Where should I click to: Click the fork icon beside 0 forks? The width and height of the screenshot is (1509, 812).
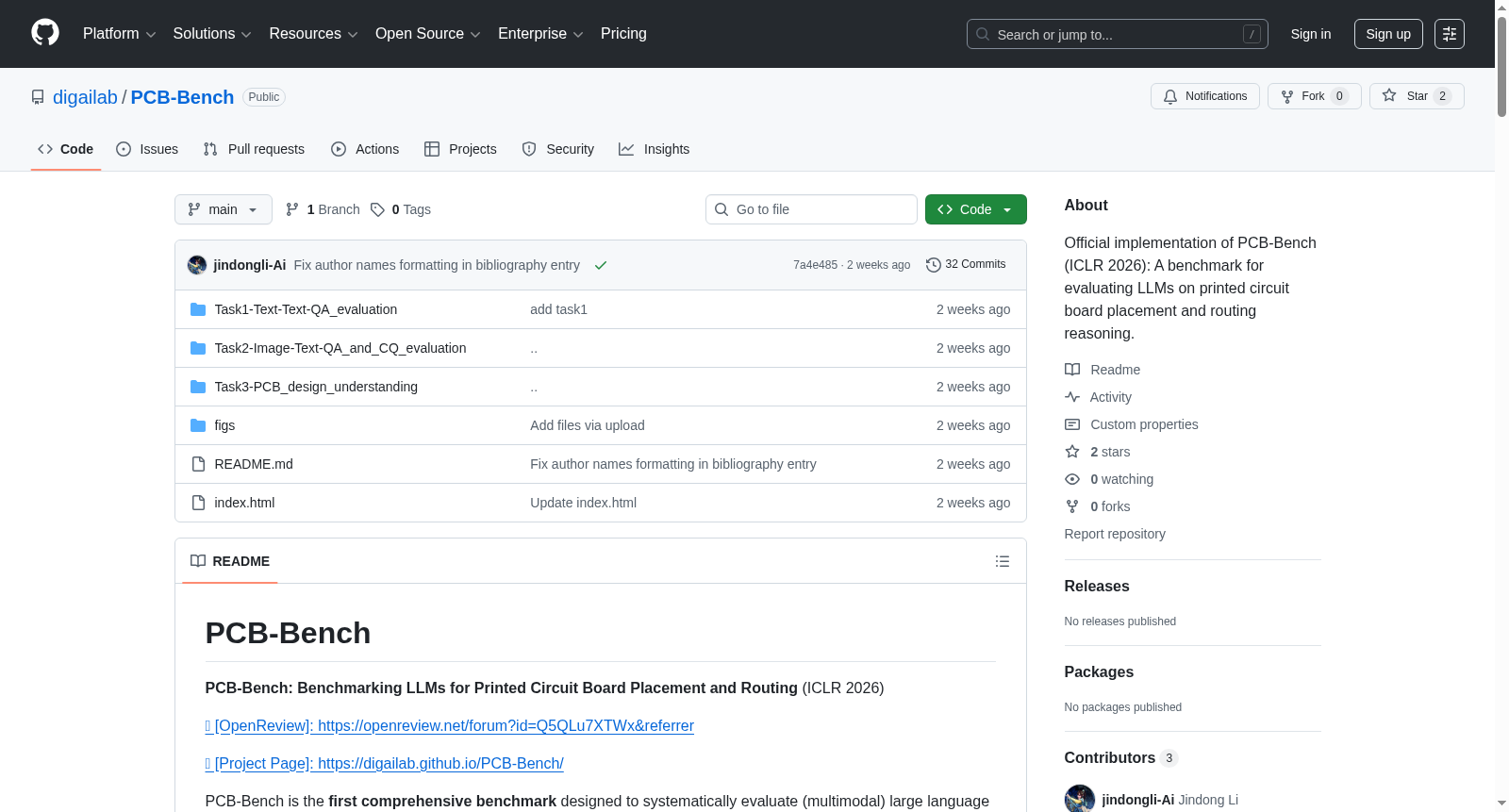(1072, 506)
